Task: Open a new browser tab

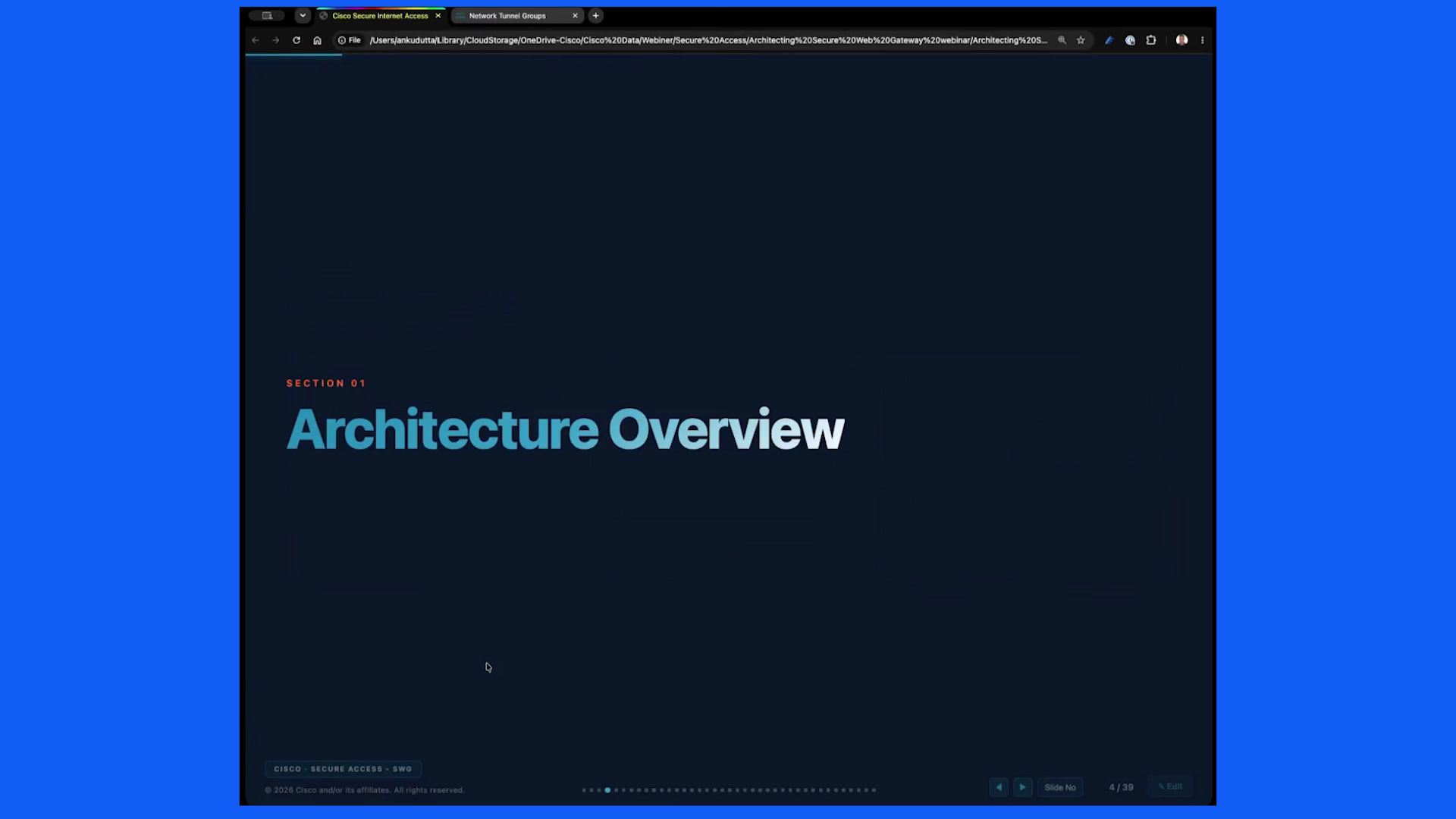Action: point(596,15)
